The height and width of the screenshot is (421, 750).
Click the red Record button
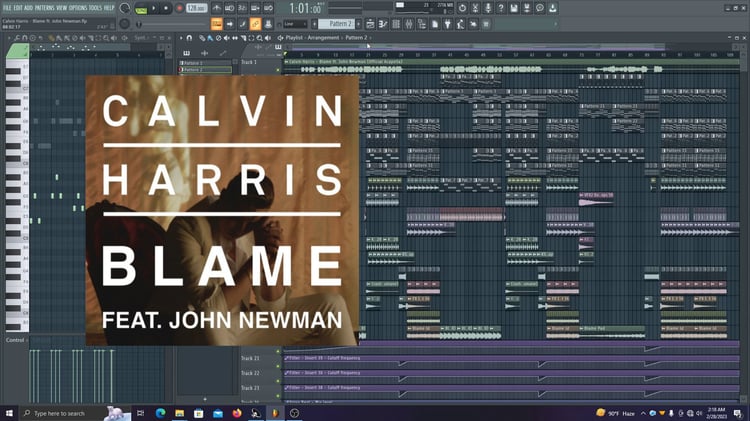[x=179, y=8]
